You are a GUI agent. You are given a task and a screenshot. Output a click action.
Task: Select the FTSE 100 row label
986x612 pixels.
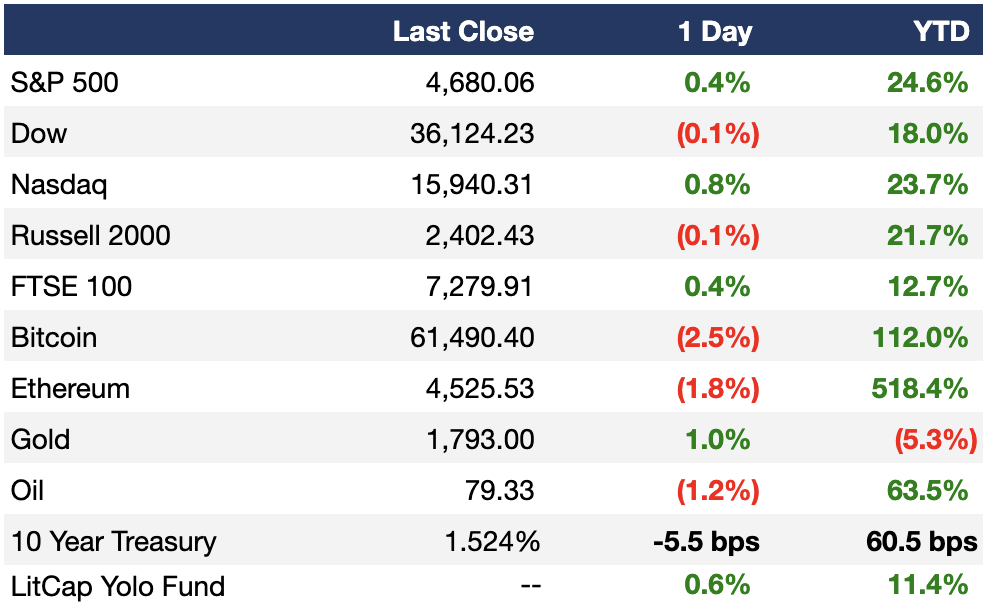72,286
